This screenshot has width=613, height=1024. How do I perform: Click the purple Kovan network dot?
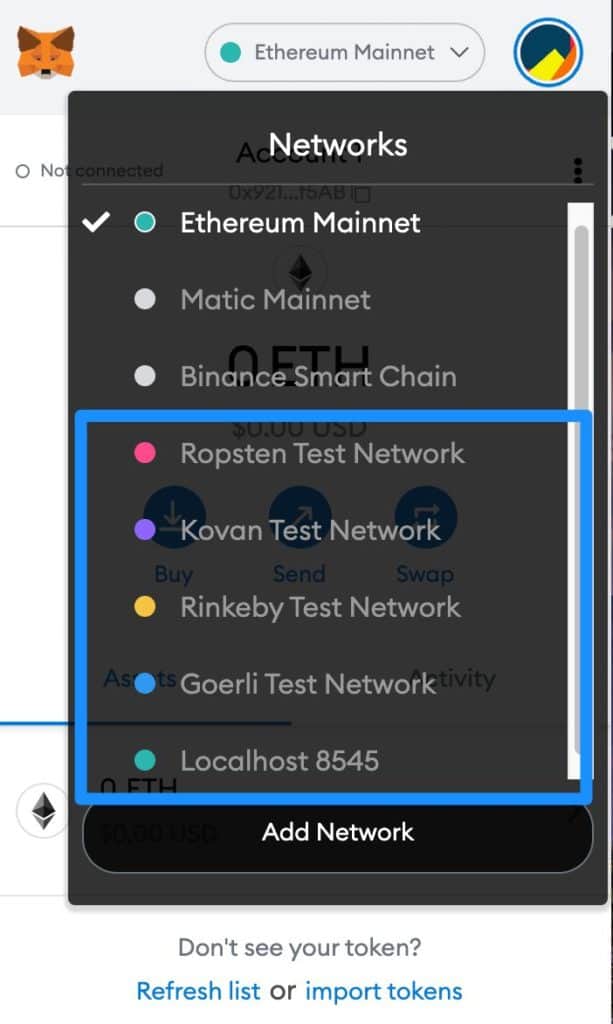click(145, 530)
